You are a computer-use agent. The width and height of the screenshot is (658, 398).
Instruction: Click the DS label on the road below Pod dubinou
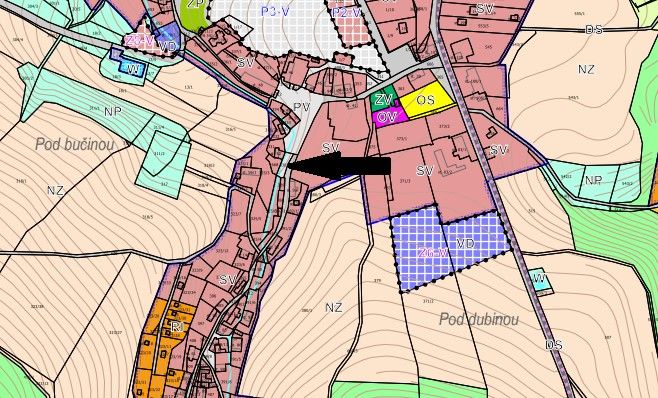tap(554, 345)
